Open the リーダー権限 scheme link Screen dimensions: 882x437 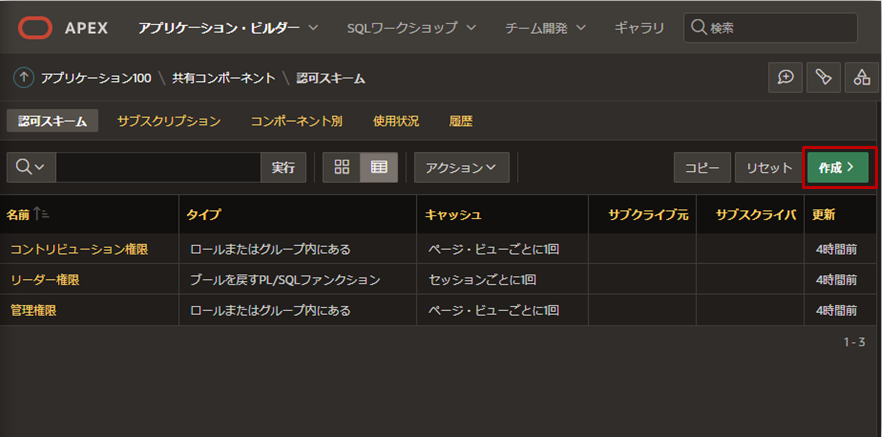tap(44, 280)
